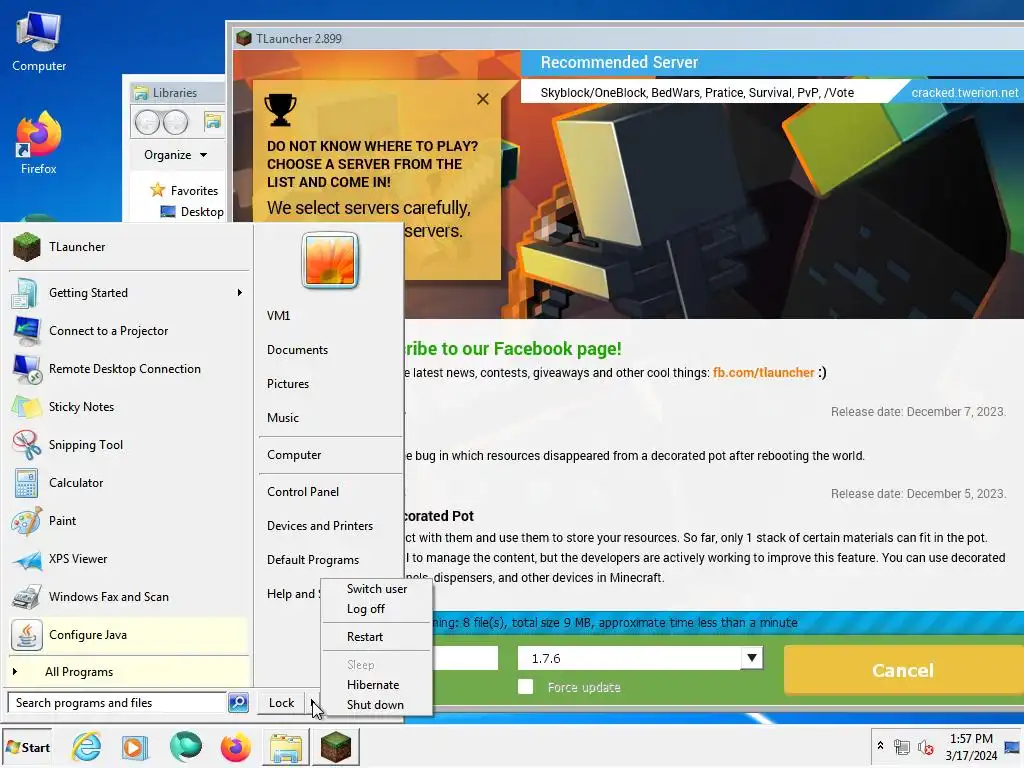
Task: Close the yellow server tip popup
Action: tap(483, 99)
